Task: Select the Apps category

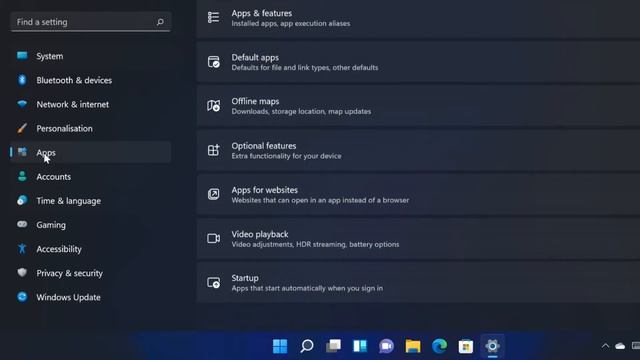Action: click(x=91, y=152)
